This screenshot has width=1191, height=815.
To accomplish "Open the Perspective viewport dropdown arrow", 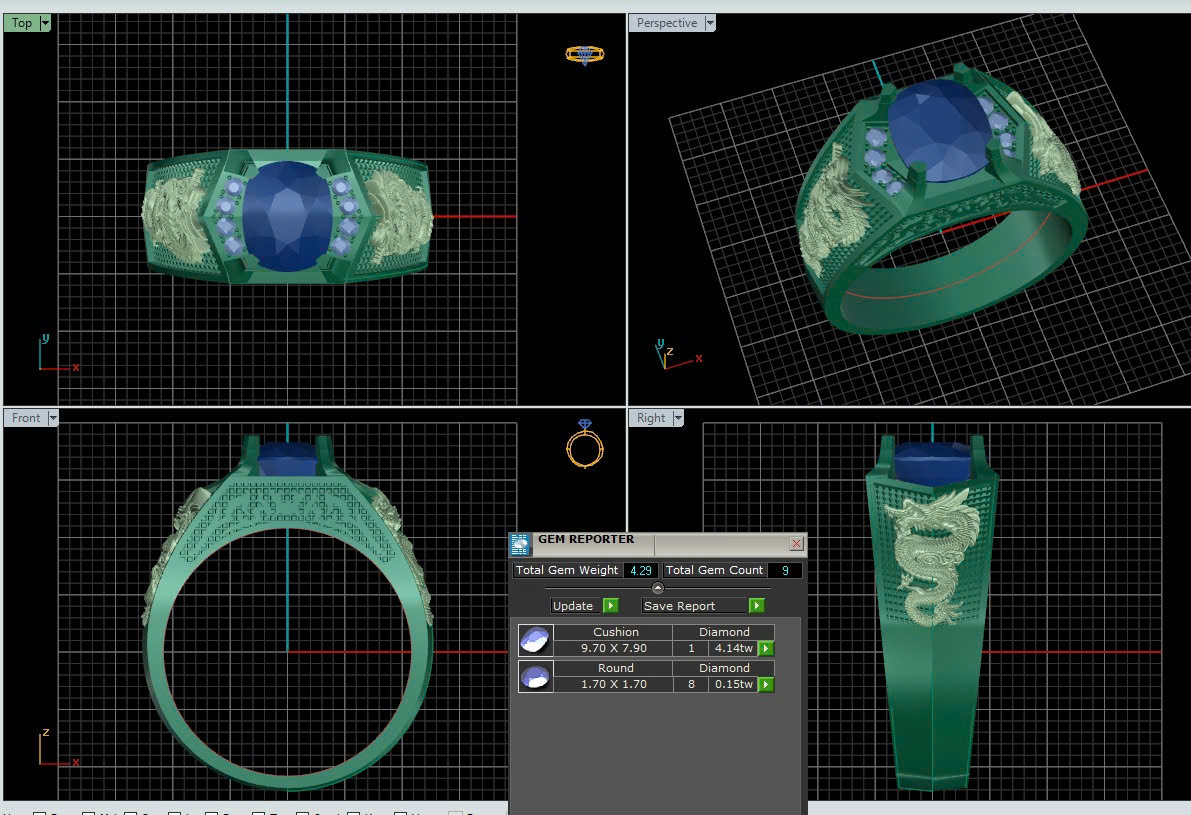I will coord(710,23).
